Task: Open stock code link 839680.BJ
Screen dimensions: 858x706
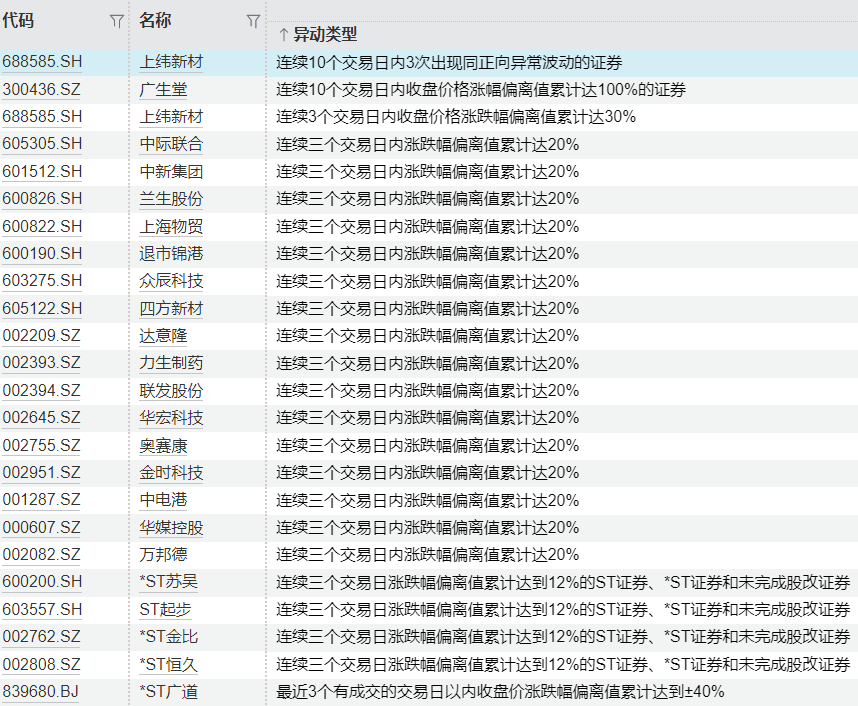Action: 40,691
